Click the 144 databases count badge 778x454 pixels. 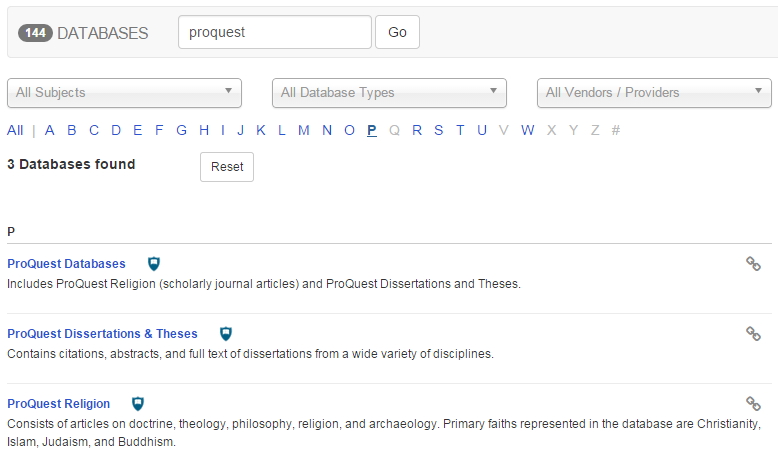(35, 33)
